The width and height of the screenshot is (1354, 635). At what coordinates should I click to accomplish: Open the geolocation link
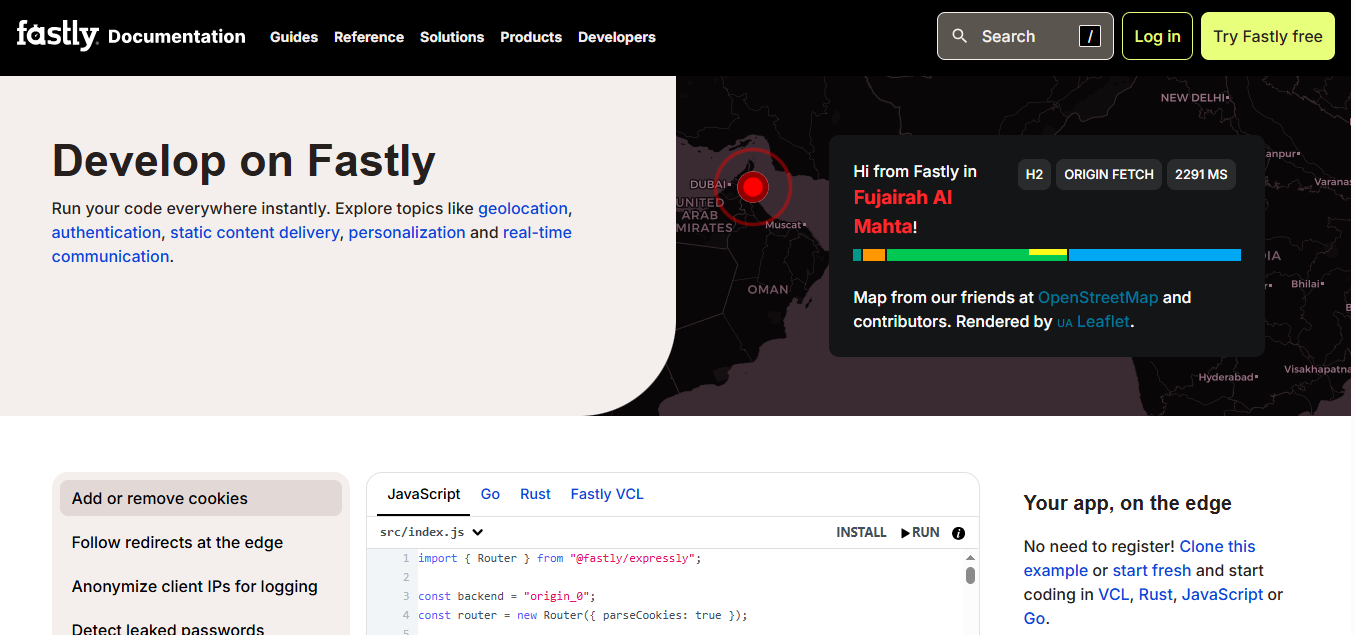click(x=523, y=208)
